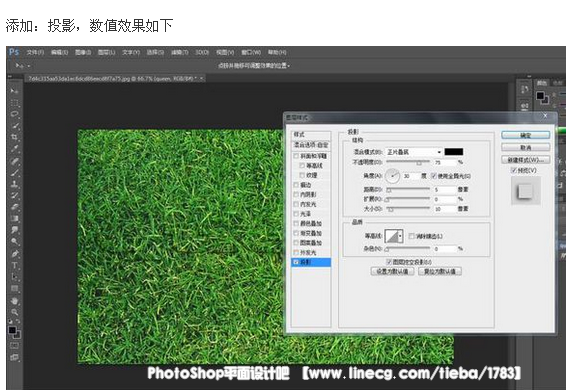Select the Gradient tool
The width and height of the screenshot is (571, 390).
[x=14, y=218]
